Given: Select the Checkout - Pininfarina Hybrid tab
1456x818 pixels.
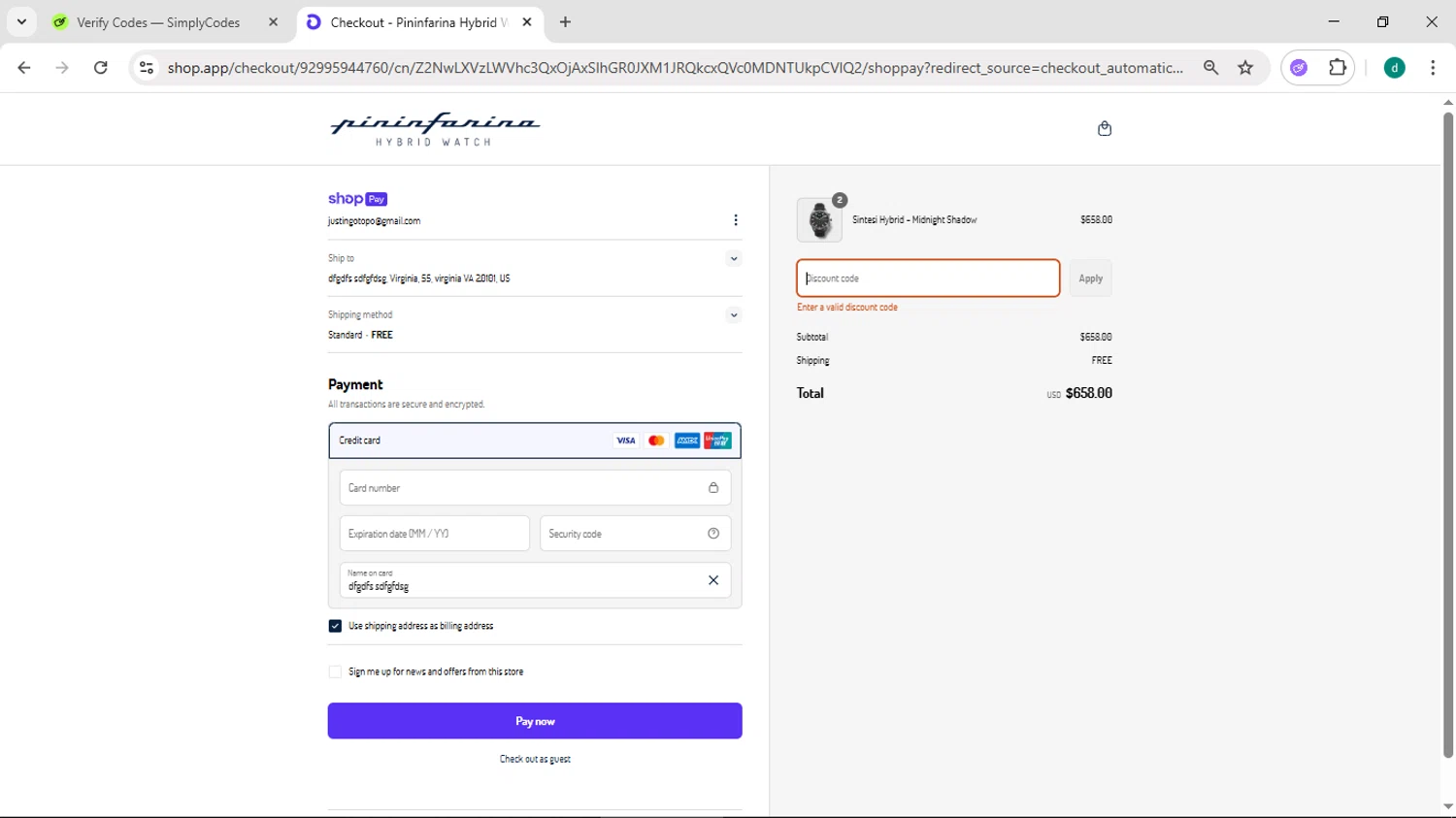Looking at the screenshot, I should coord(418,22).
